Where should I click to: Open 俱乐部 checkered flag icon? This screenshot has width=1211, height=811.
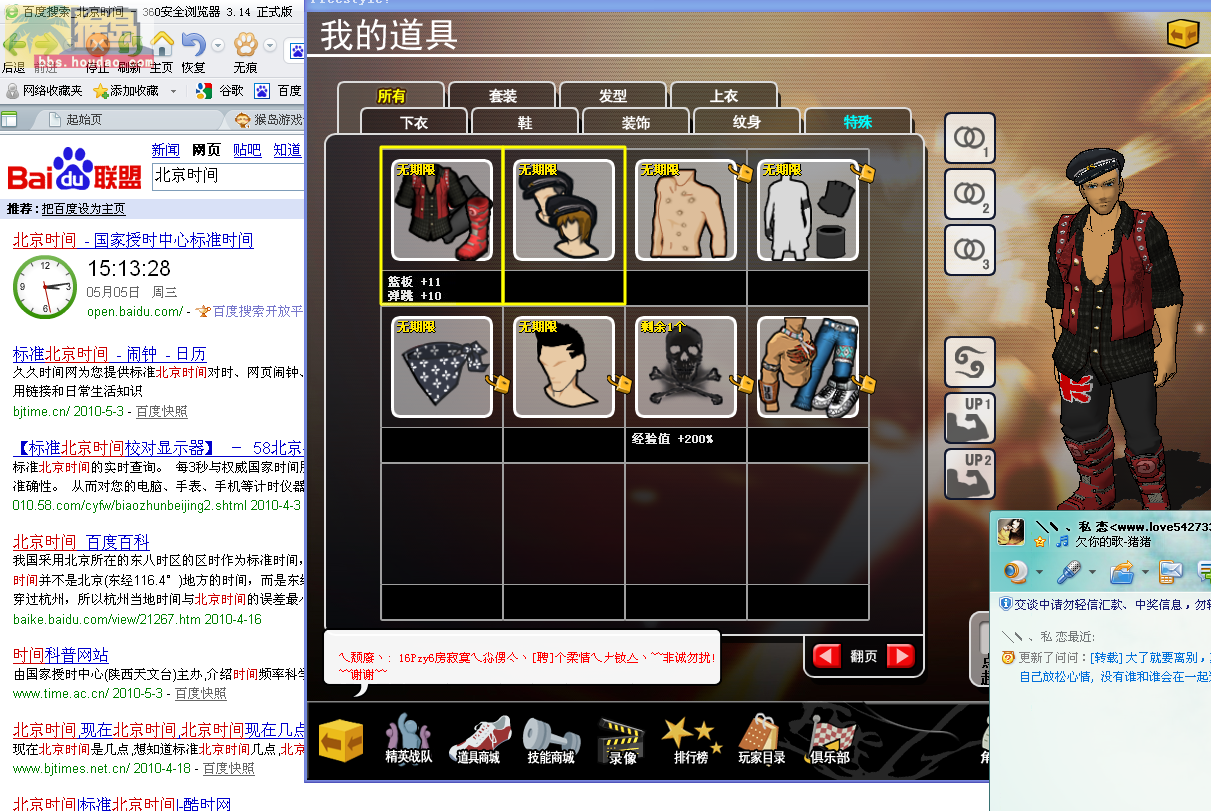pyautogui.click(x=831, y=740)
